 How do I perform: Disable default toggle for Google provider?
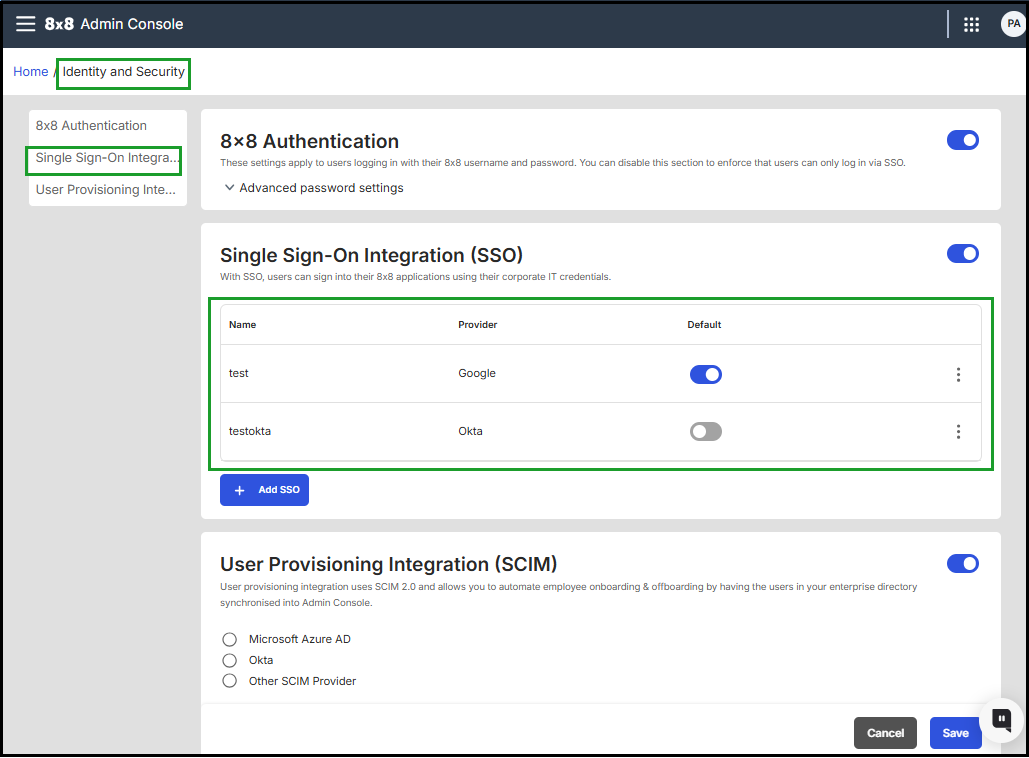coord(705,374)
